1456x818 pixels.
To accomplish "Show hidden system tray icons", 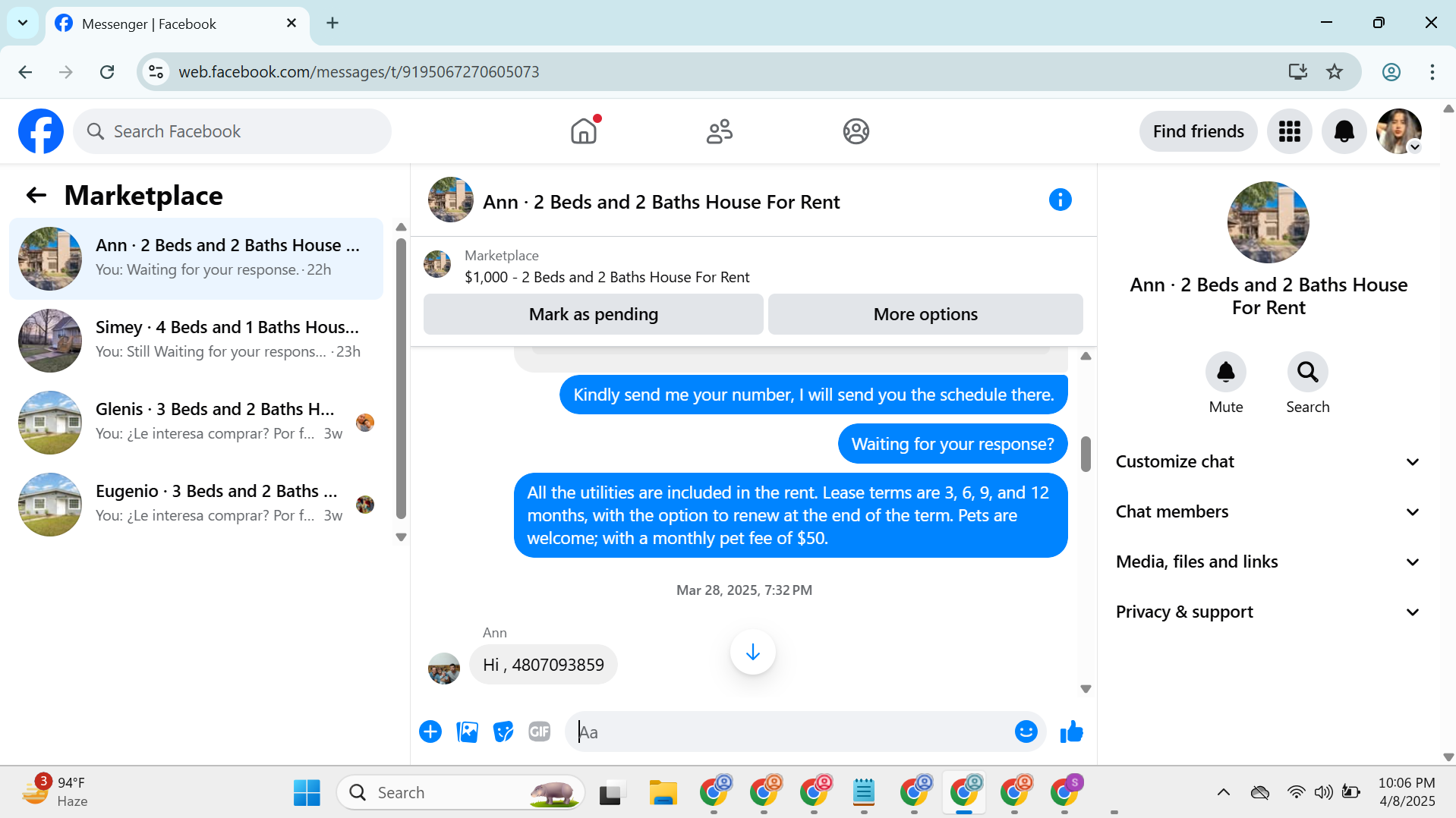I will 1223,792.
